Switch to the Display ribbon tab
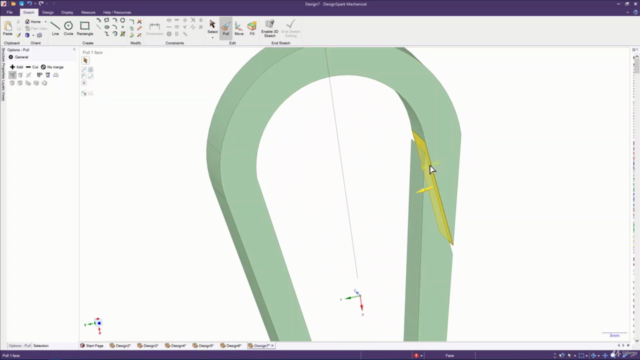This screenshot has height=360, width=640. coord(67,13)
